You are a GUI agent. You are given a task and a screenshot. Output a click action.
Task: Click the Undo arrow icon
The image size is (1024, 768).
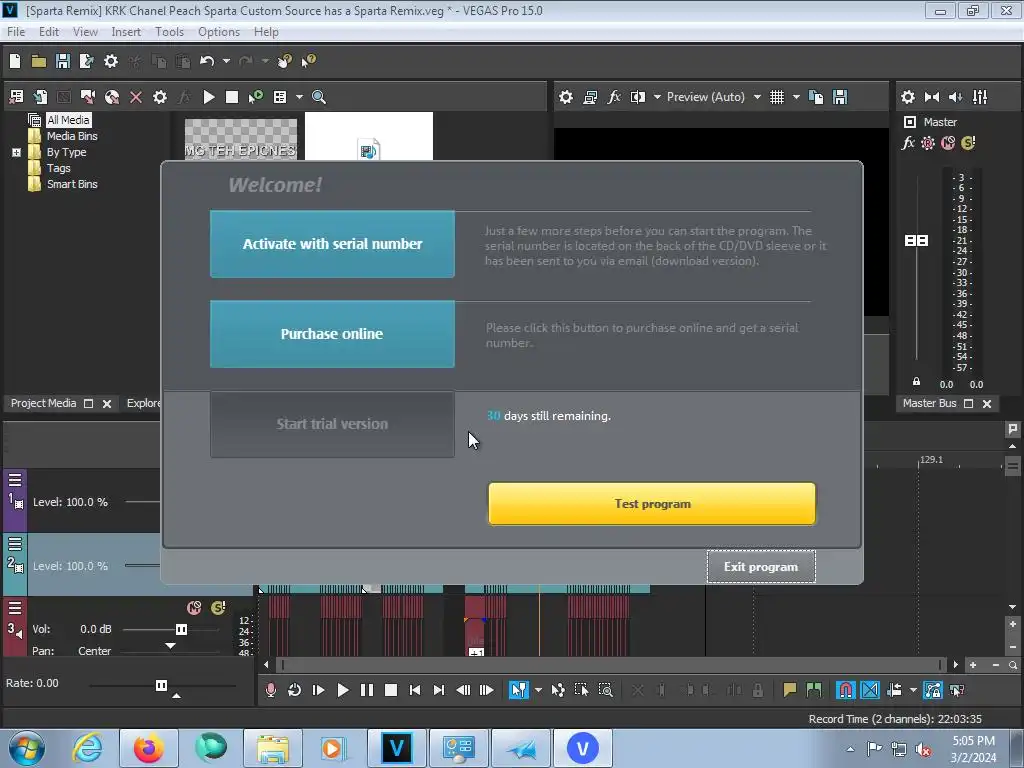(x=207, y=61)
